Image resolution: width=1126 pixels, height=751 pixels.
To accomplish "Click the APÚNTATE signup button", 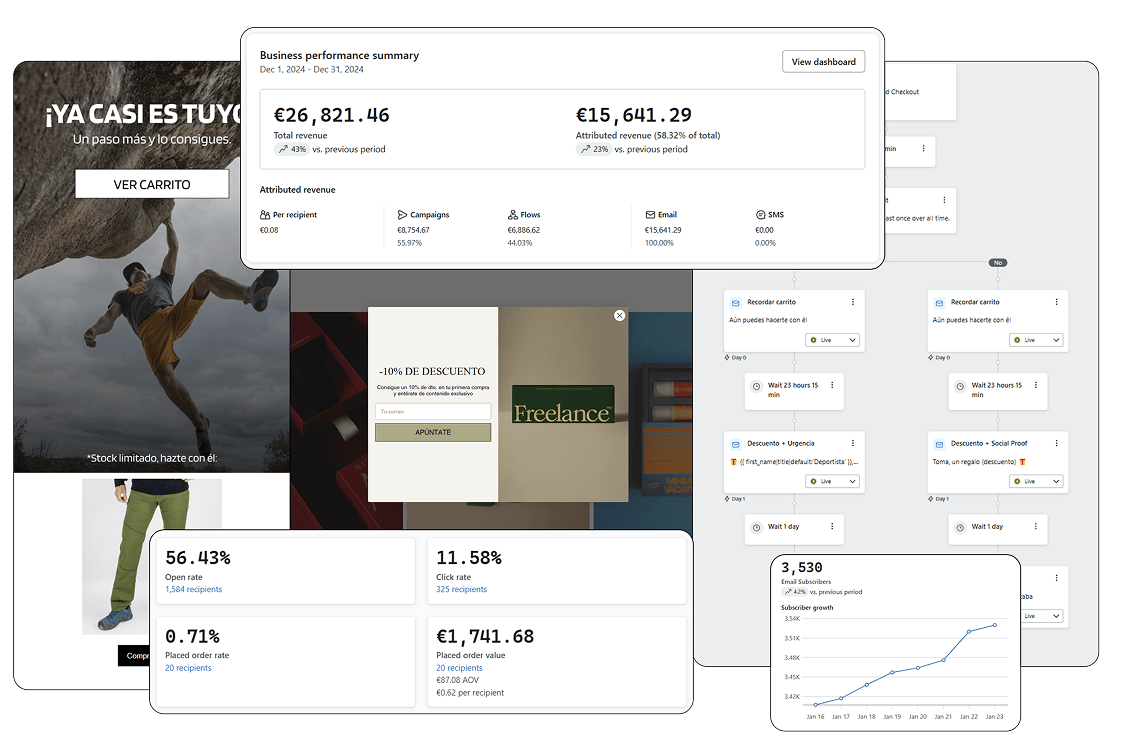I will click(x=433, y=432).
